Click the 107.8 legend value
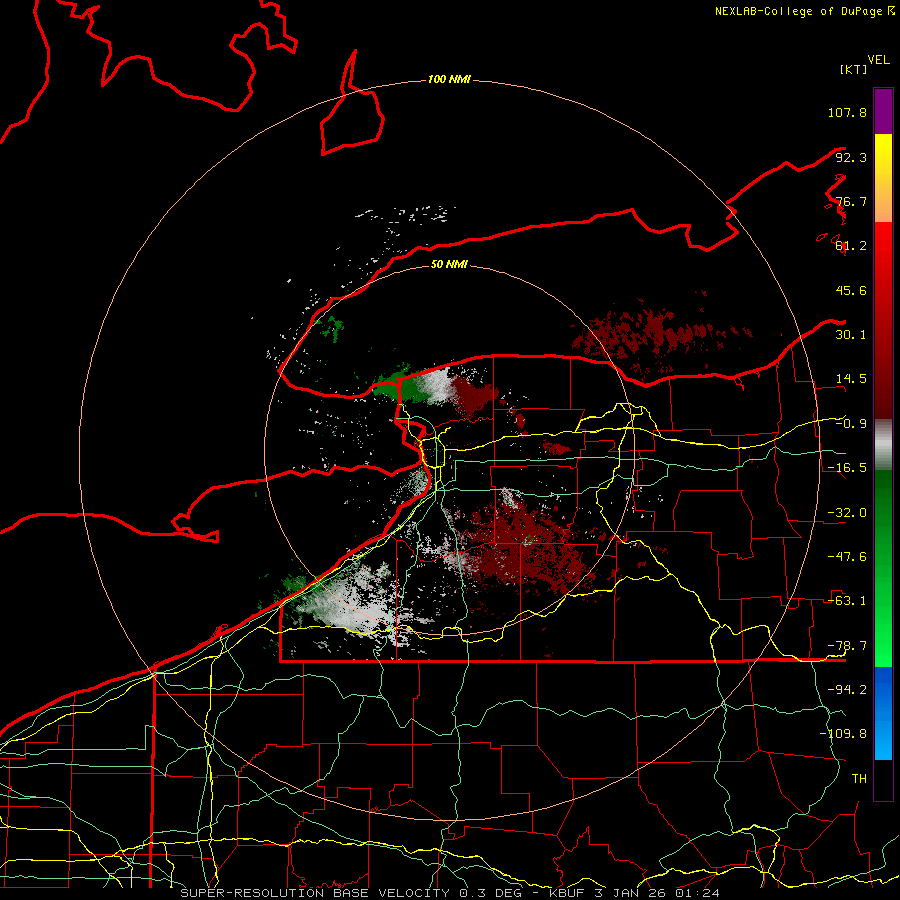 pos(847,112)
